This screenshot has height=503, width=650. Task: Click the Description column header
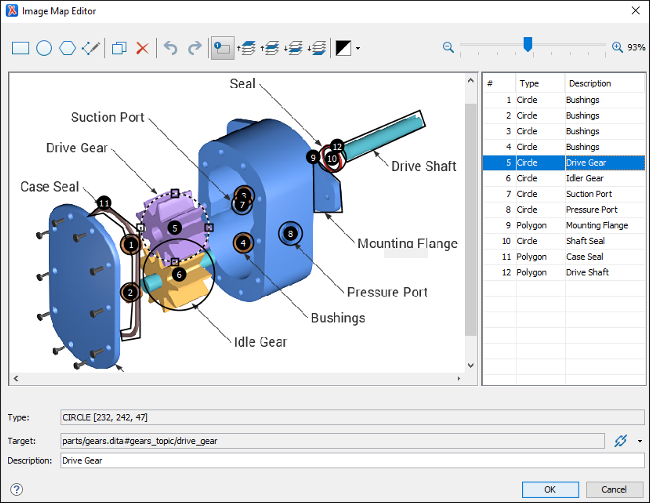(590, 84)
